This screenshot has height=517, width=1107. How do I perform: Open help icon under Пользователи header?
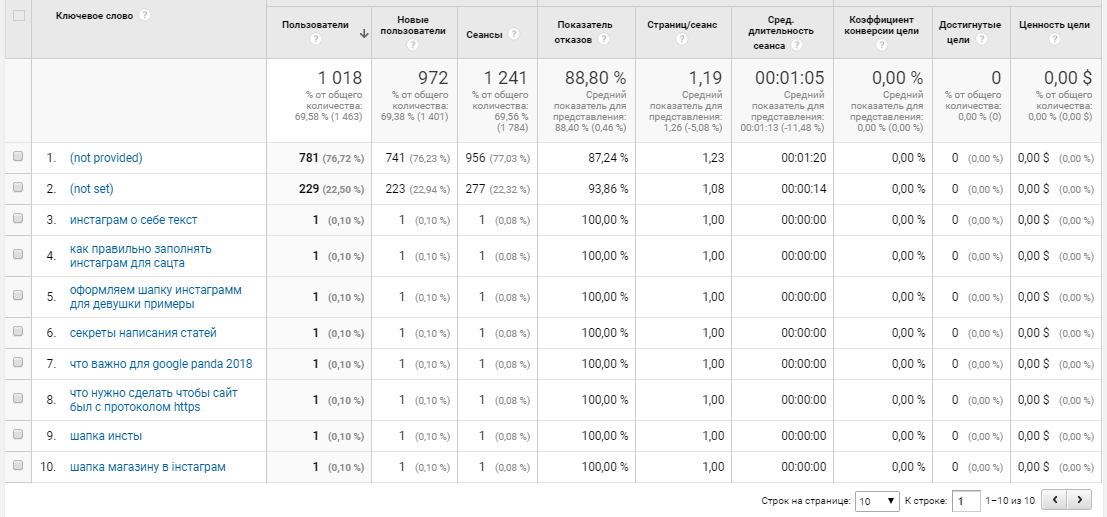click(x=316, y=40)
